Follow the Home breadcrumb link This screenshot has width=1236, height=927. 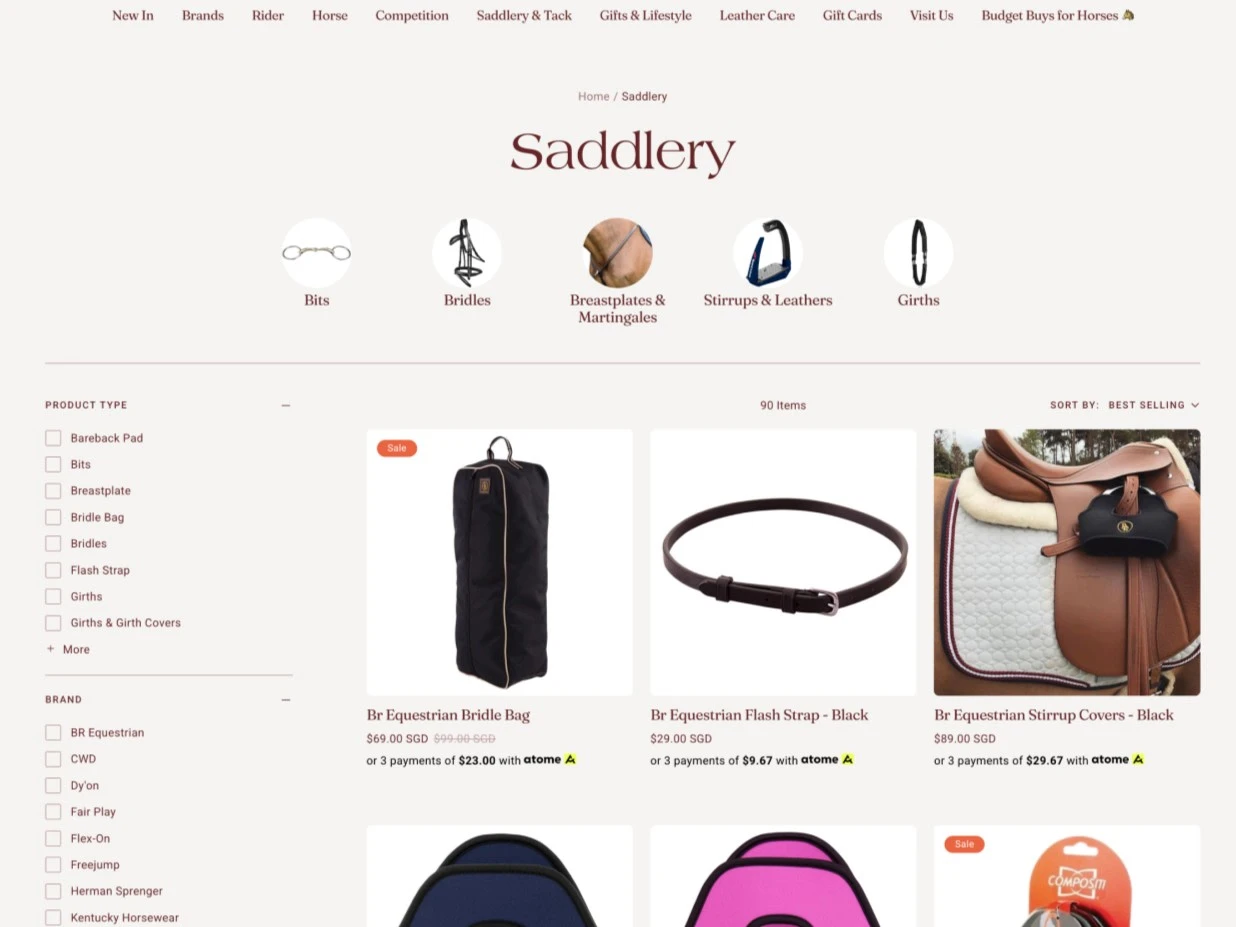pos(593,97)
